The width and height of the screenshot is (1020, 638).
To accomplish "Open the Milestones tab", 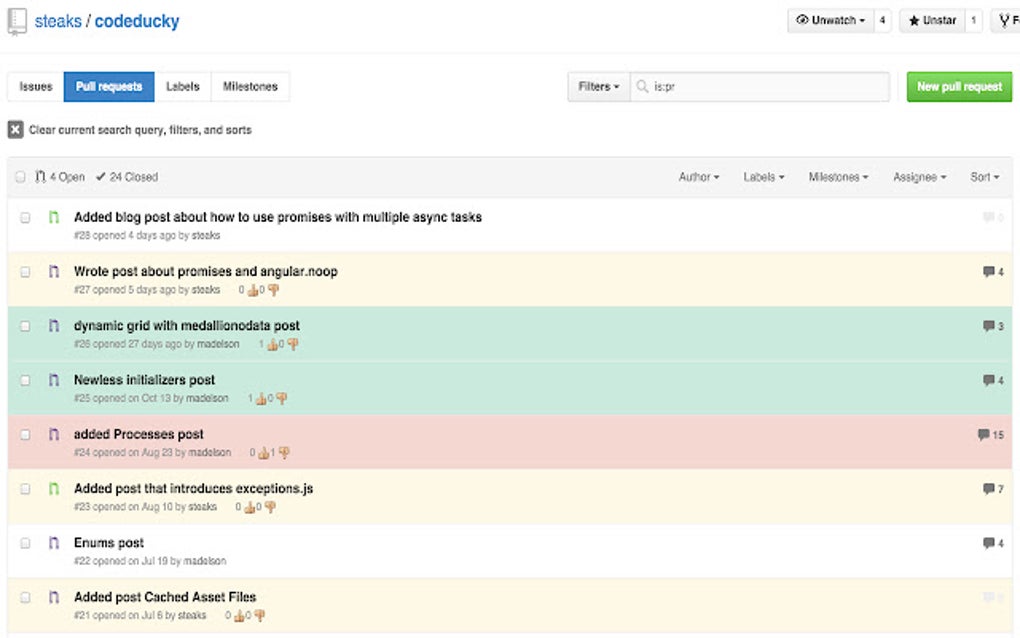I will 250,86.
